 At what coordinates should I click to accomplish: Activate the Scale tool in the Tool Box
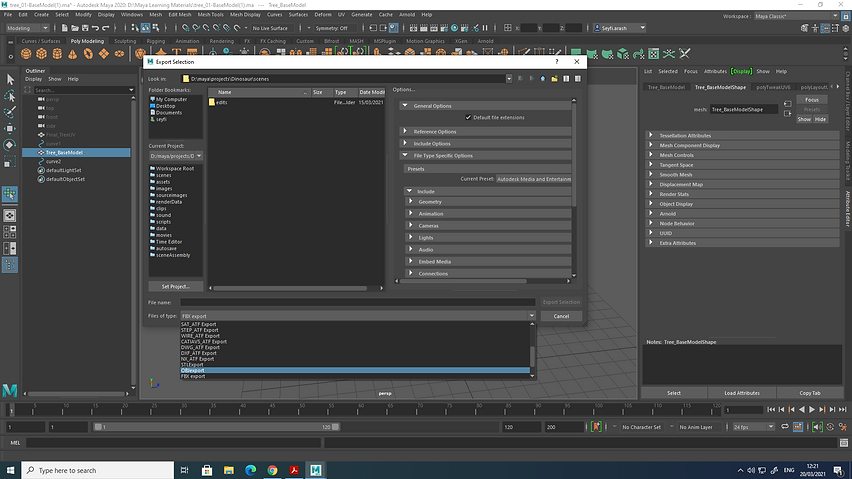[10, 162]
